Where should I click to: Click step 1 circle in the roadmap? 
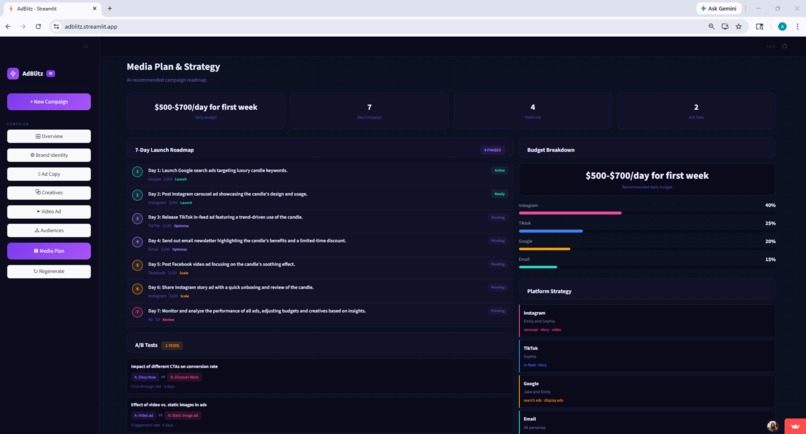click(137, 172)
